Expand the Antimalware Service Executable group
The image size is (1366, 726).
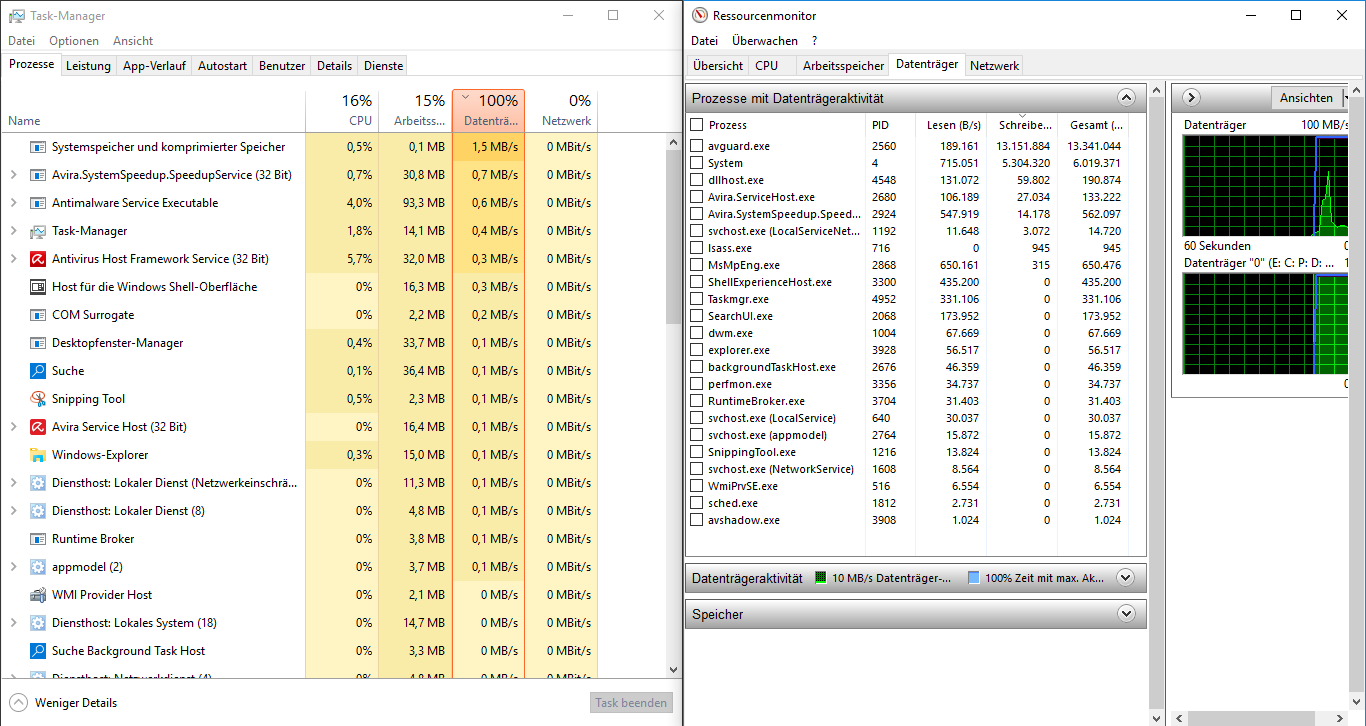(13, 203)
